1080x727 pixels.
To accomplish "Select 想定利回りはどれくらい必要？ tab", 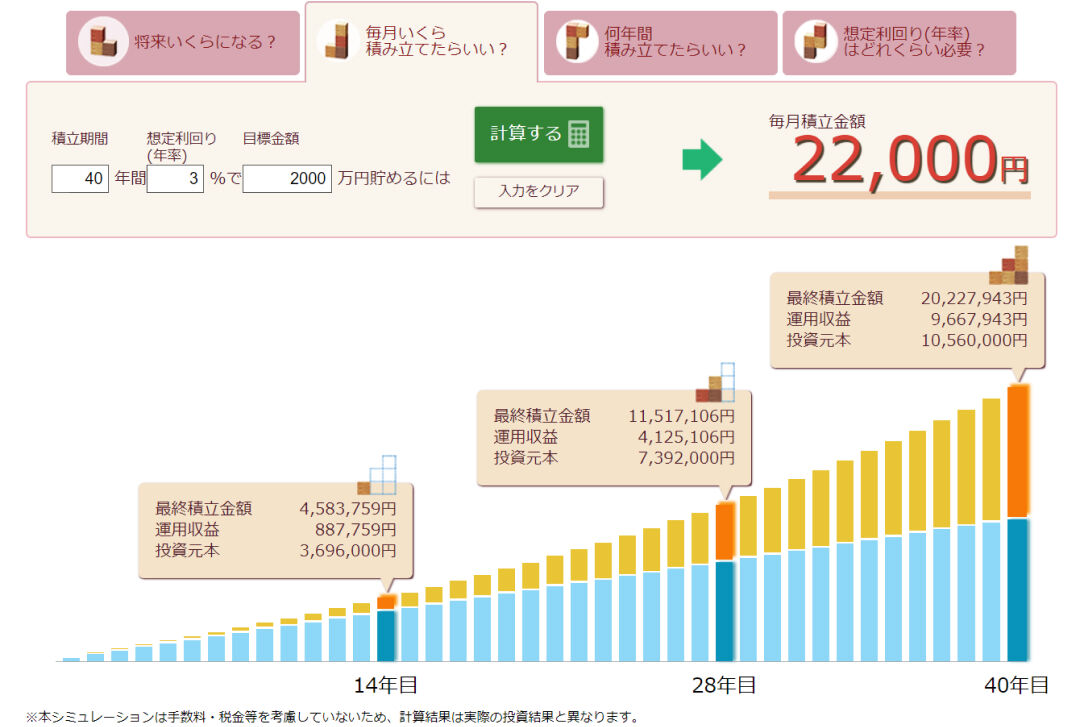I will point(899,43).
